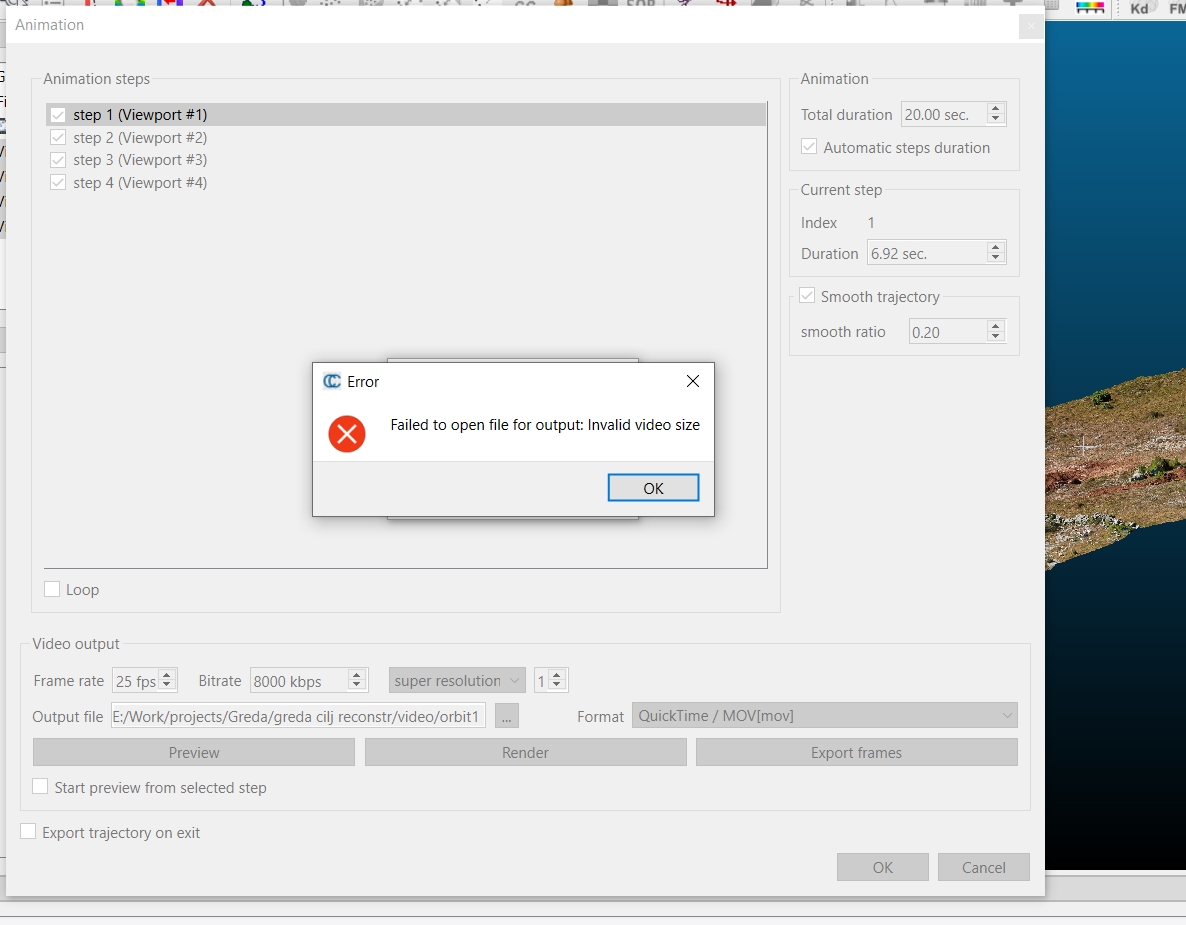
Task: Click OK in the Animation dialog
Action: tap(883, 868)
